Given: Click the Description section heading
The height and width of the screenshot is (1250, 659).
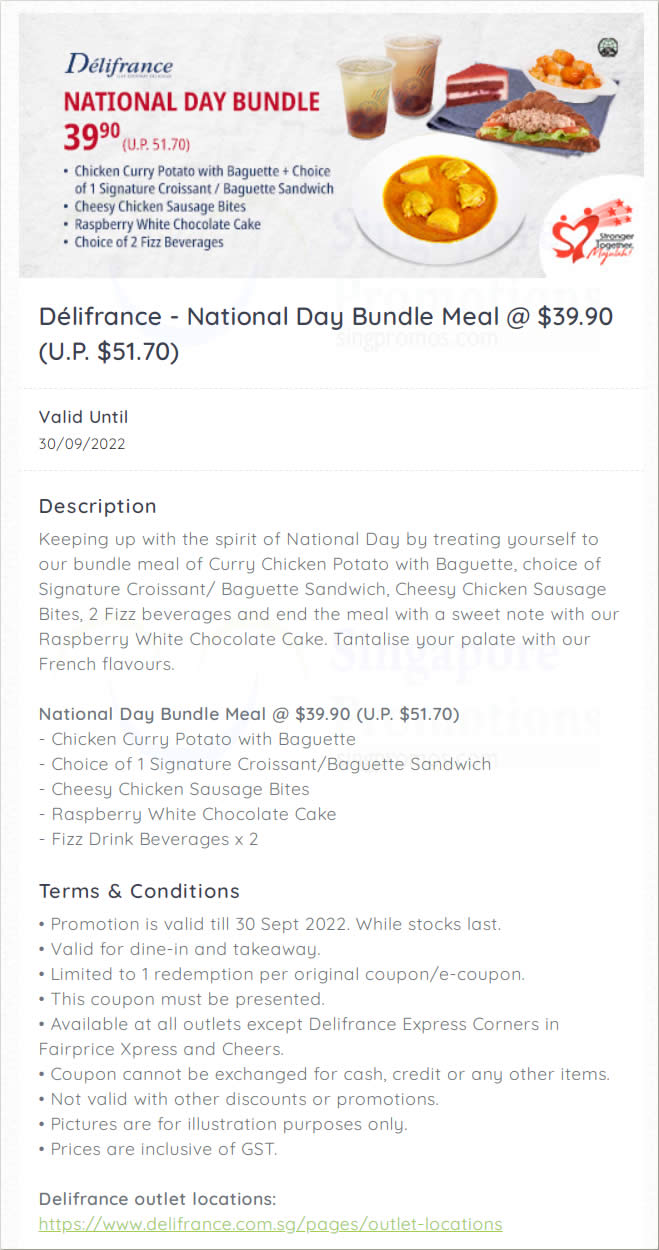Looking at the screenshot, I should pos(98,506).
